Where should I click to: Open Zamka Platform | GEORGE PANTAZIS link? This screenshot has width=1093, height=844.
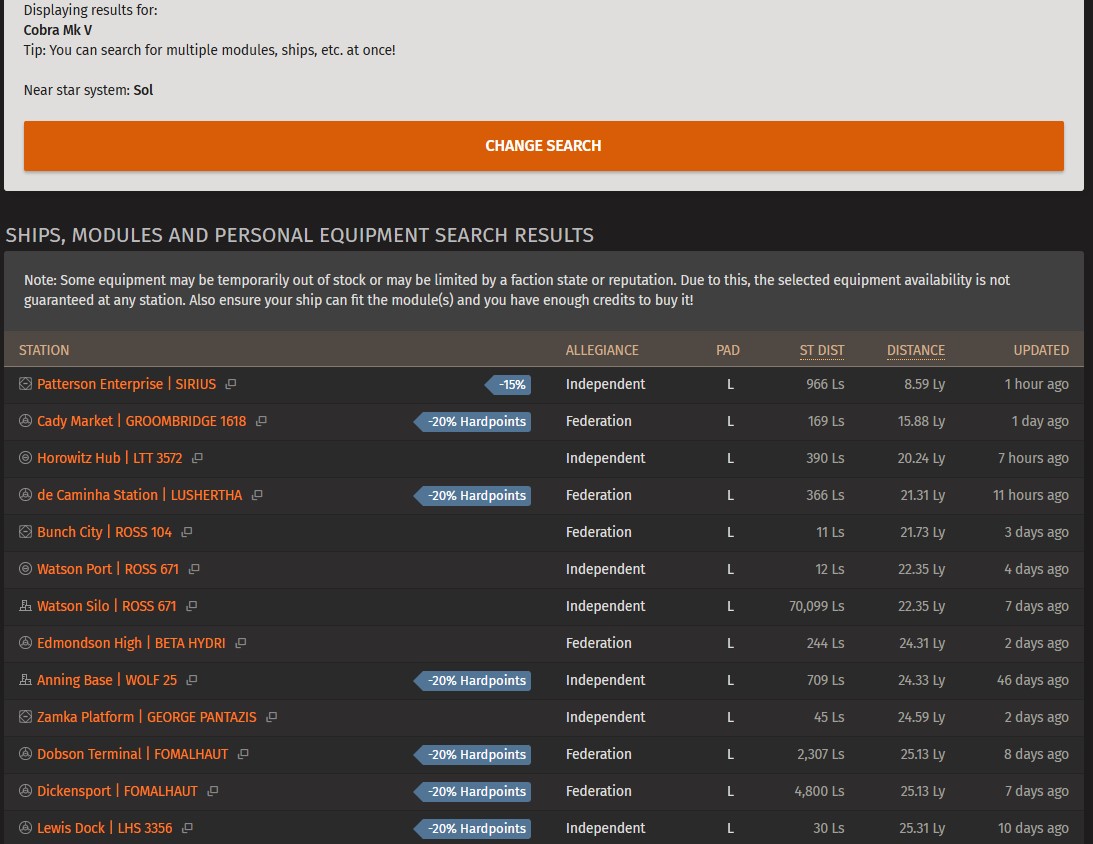[146, 716]
